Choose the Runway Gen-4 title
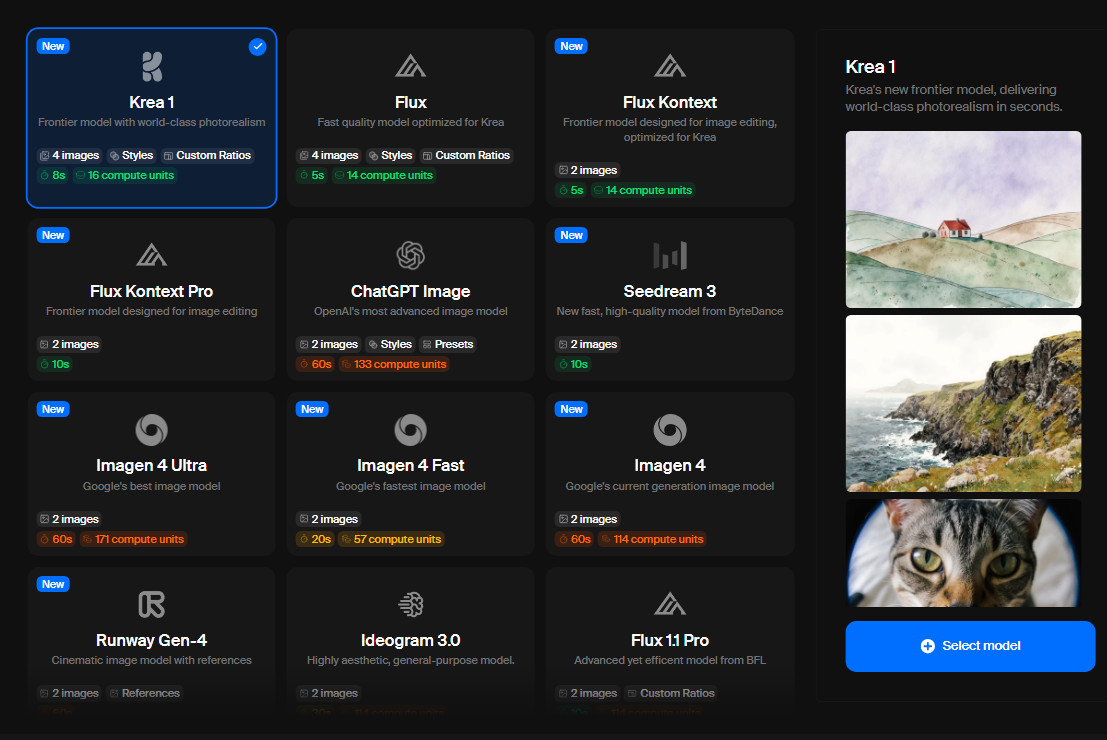Screen dimensions: 1107x740 pyautogui.click(x=152, y=640)
